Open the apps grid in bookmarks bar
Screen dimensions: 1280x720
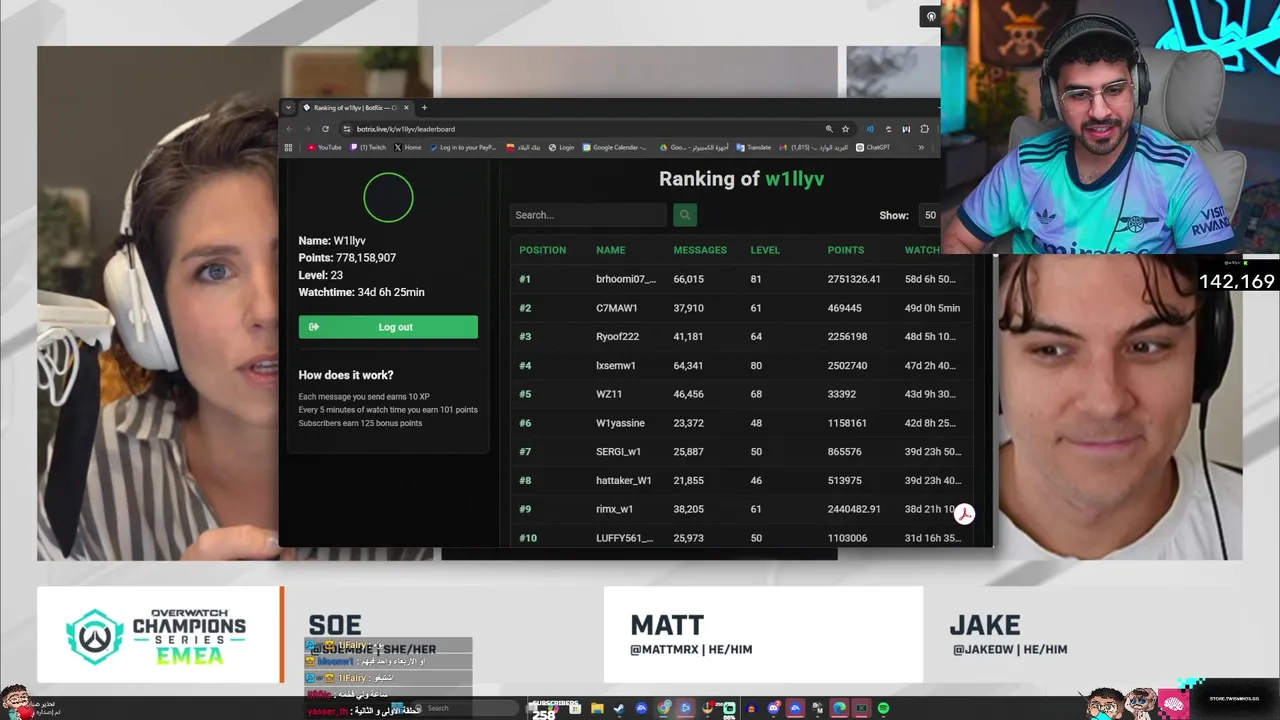(288, 147)
